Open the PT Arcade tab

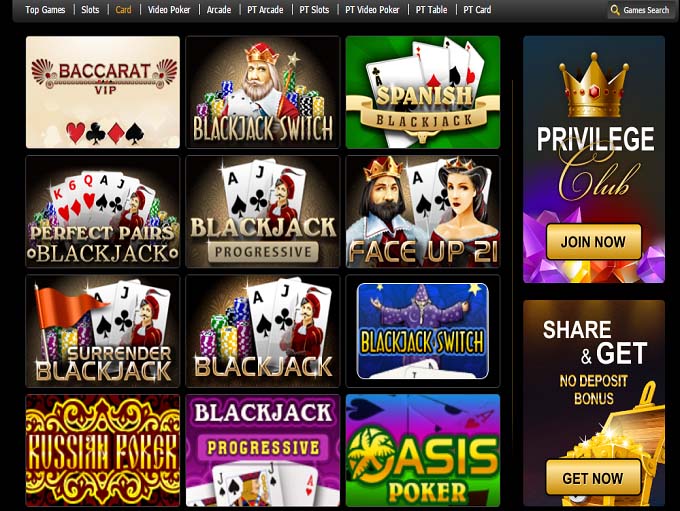pyautogui.click(x=265, y=10)
